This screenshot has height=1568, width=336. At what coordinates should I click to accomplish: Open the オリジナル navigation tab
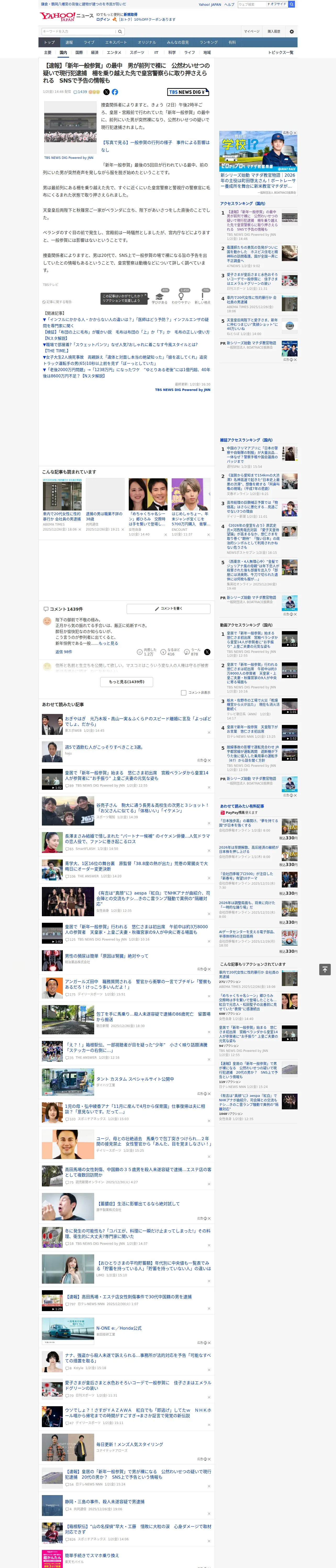coord(147,43)
